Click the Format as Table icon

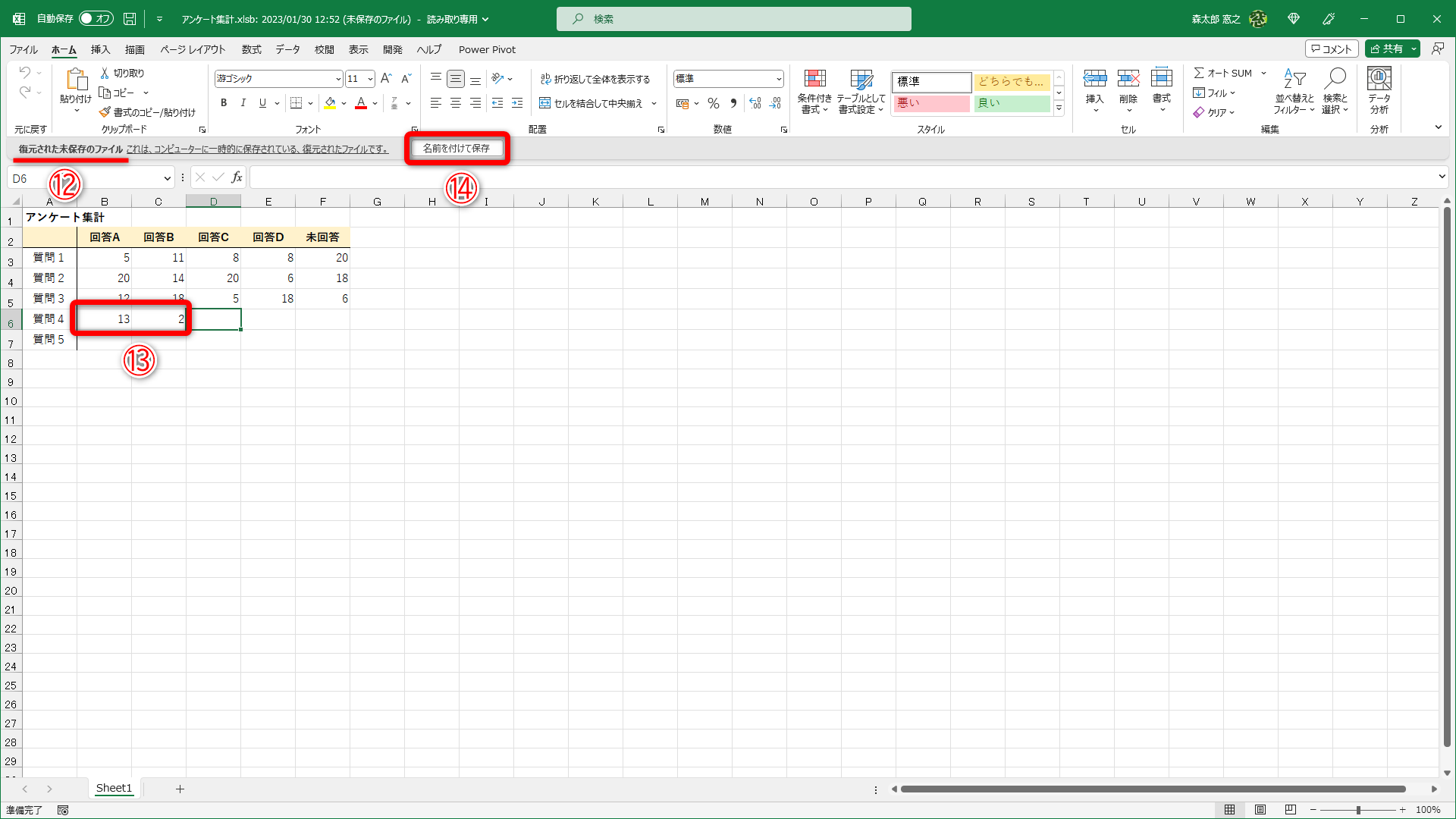(x=861, y=79)
